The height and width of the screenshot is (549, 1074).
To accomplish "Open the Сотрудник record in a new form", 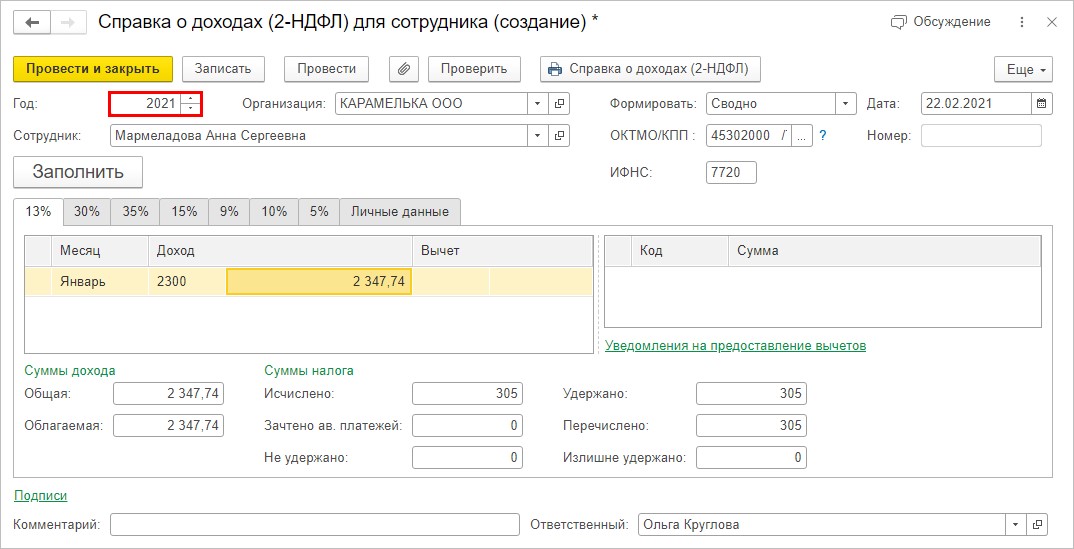I will 559,136.
